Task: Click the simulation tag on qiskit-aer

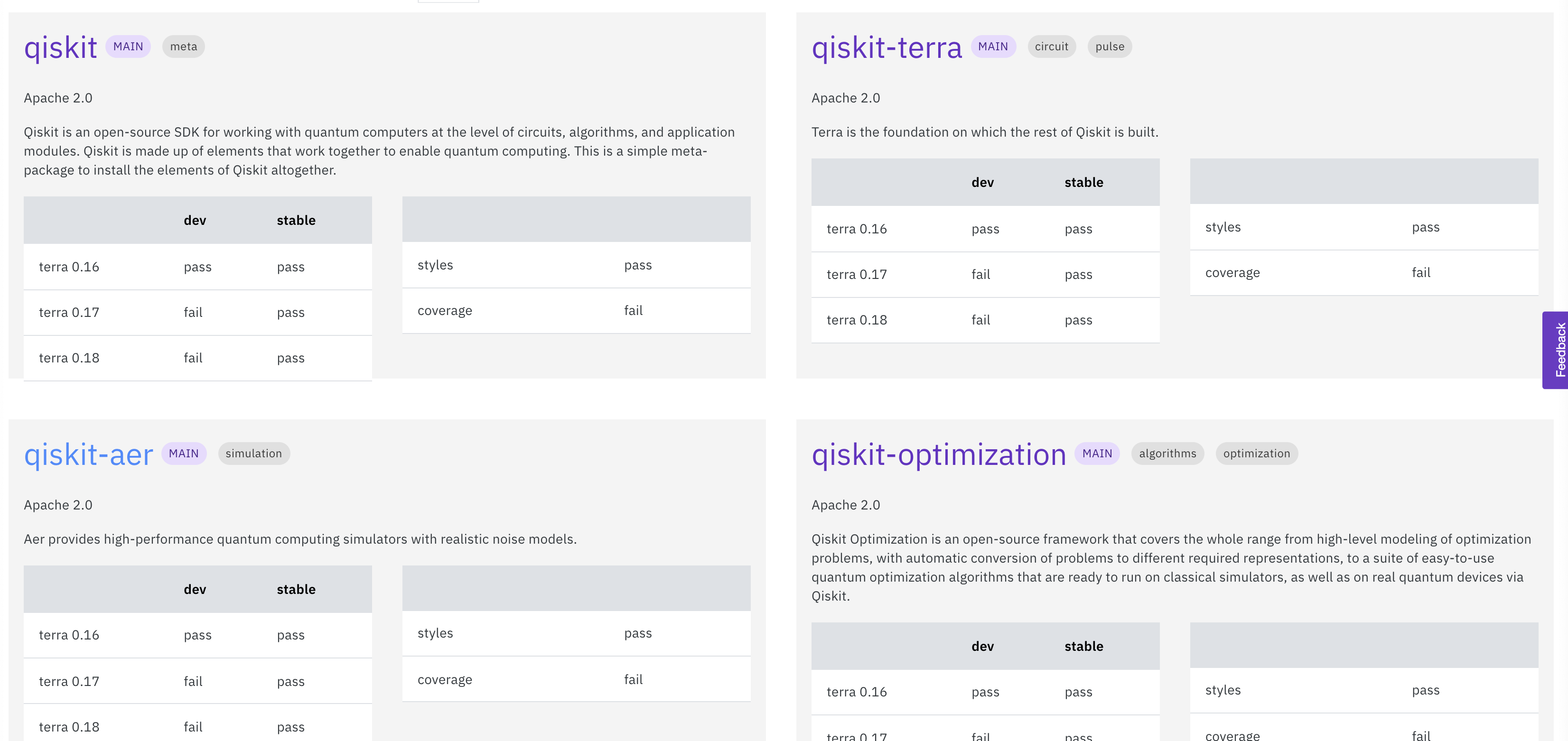Action: (254, 453)
